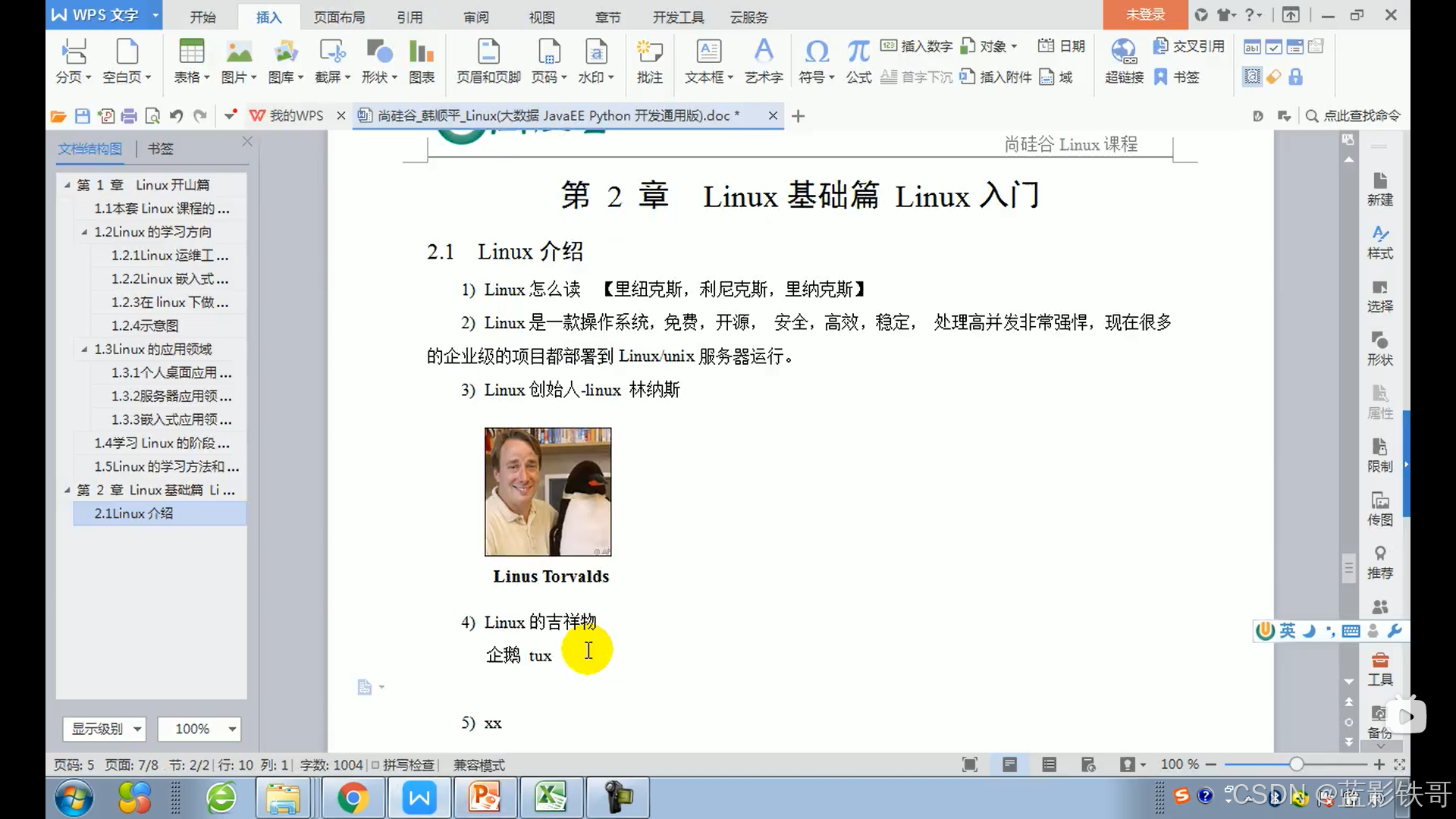This screenshot has width=1456, height=819.
Task: Switch to the 书签 sidebar tab
Action: tap(160, 149)
